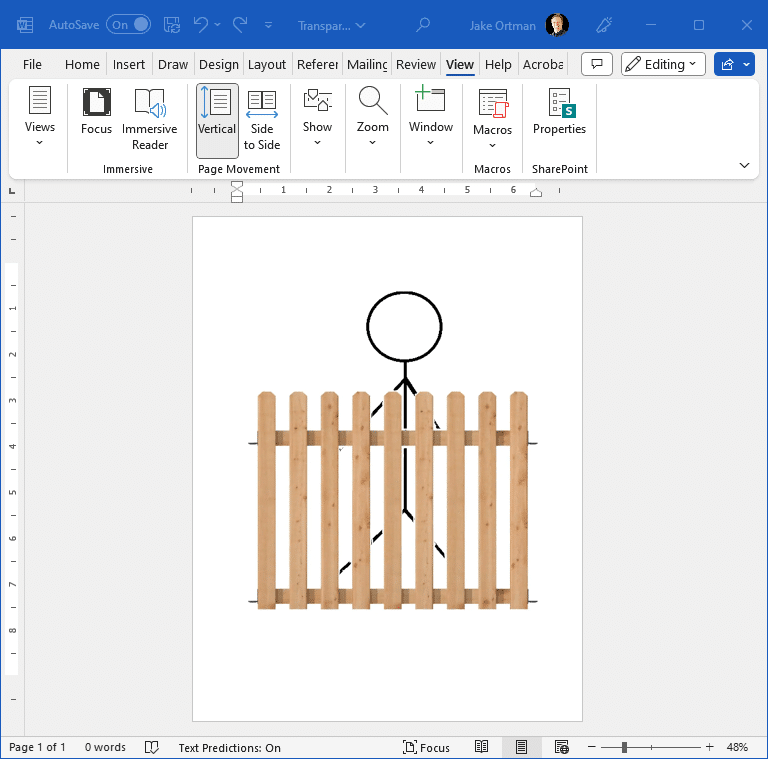
Task: Toggle the AutoSave switch off
Action: tap(129, 24)
